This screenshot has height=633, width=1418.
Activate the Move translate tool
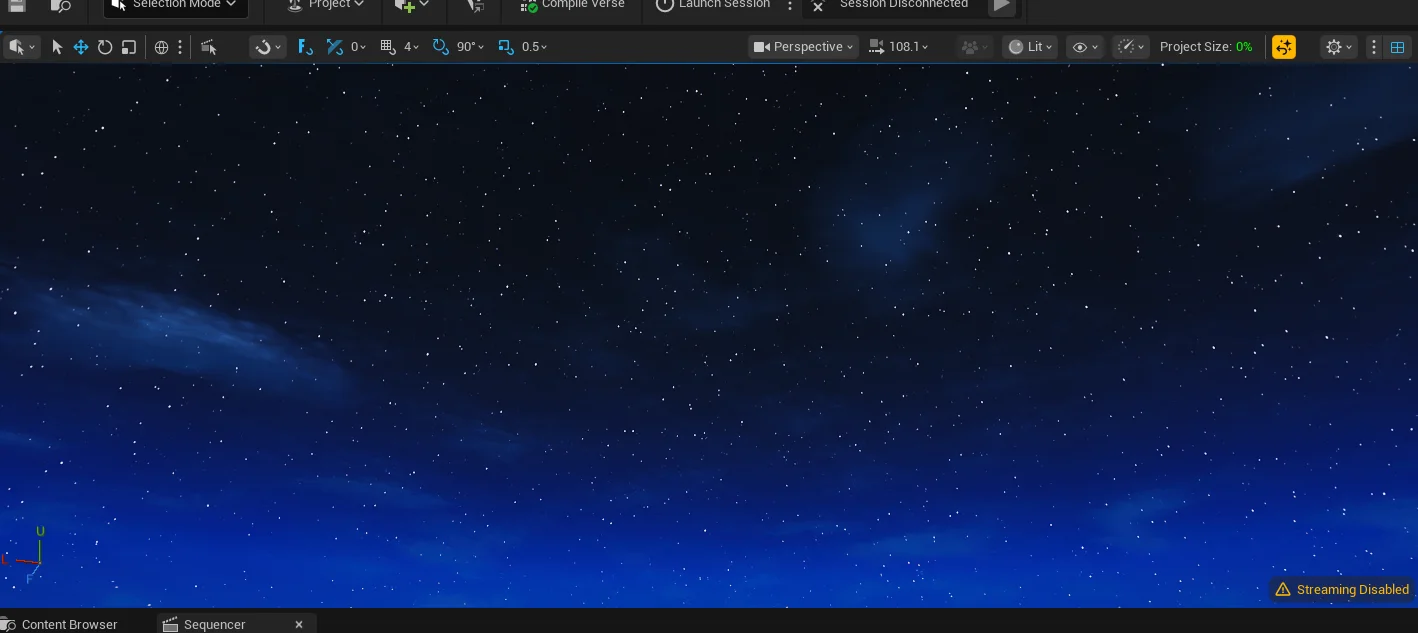tap(81, 47)
